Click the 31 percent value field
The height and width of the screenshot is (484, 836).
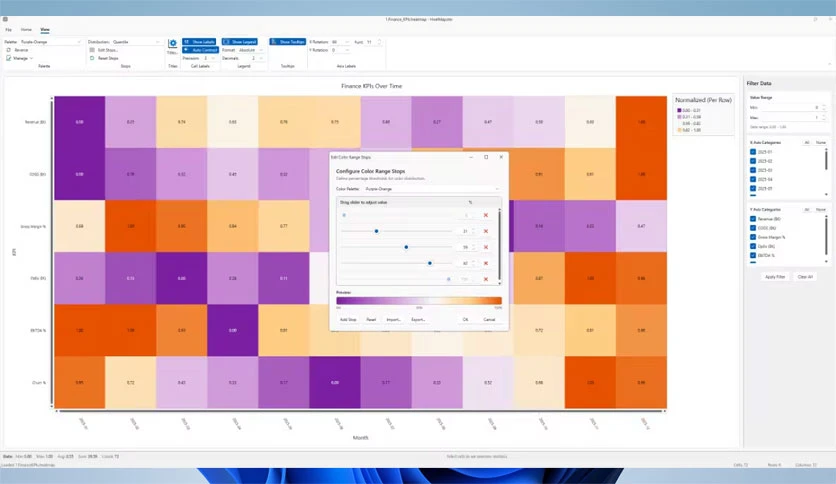pyautogui.click(x=463, y=231)
